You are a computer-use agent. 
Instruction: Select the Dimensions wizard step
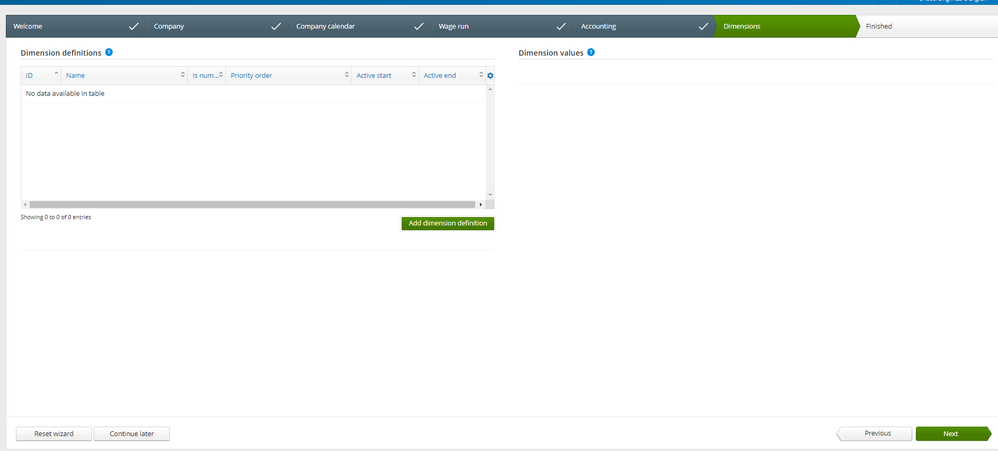(x=786, y=27)
